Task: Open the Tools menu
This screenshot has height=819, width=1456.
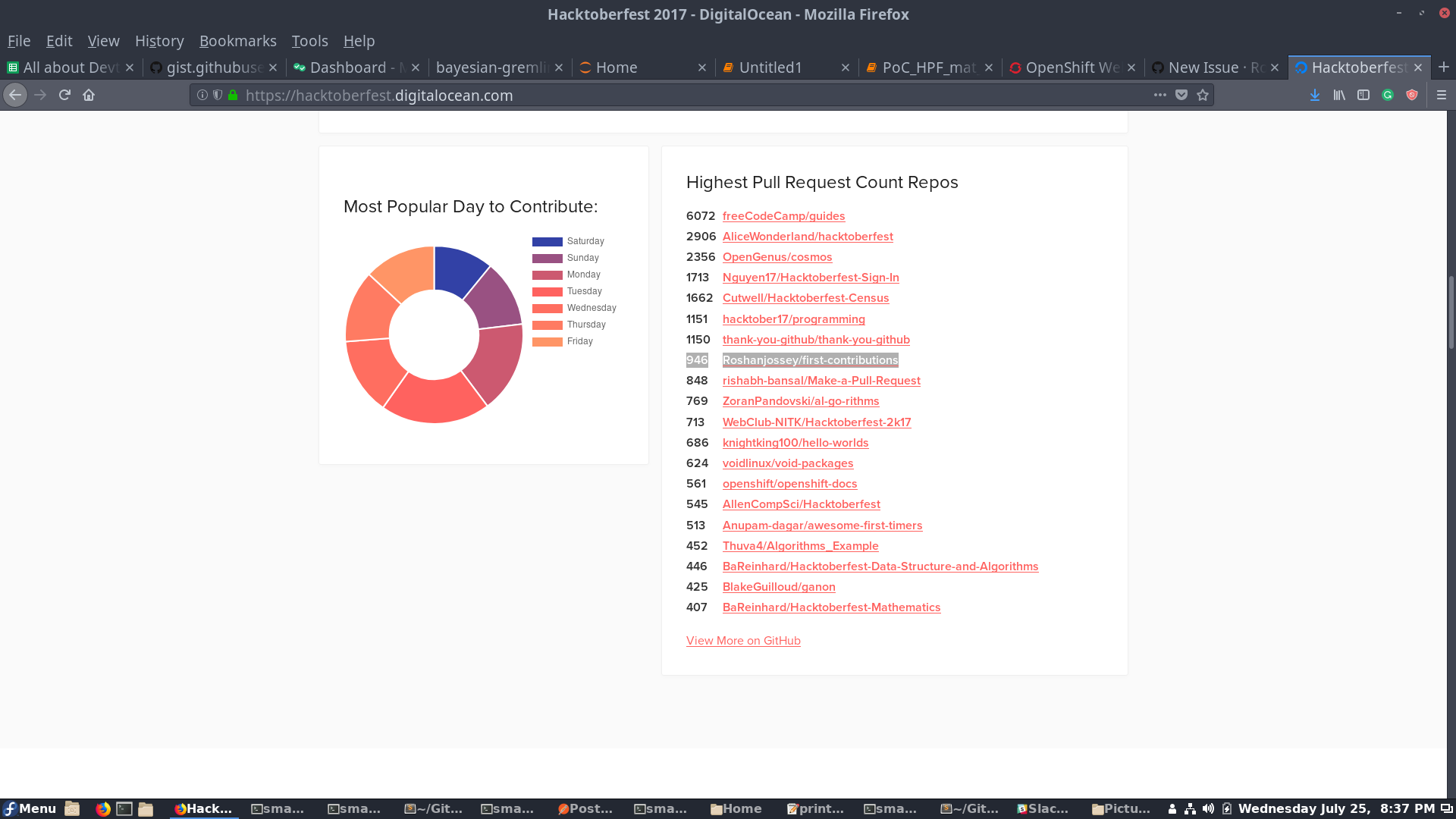Action: click(309, 41)
